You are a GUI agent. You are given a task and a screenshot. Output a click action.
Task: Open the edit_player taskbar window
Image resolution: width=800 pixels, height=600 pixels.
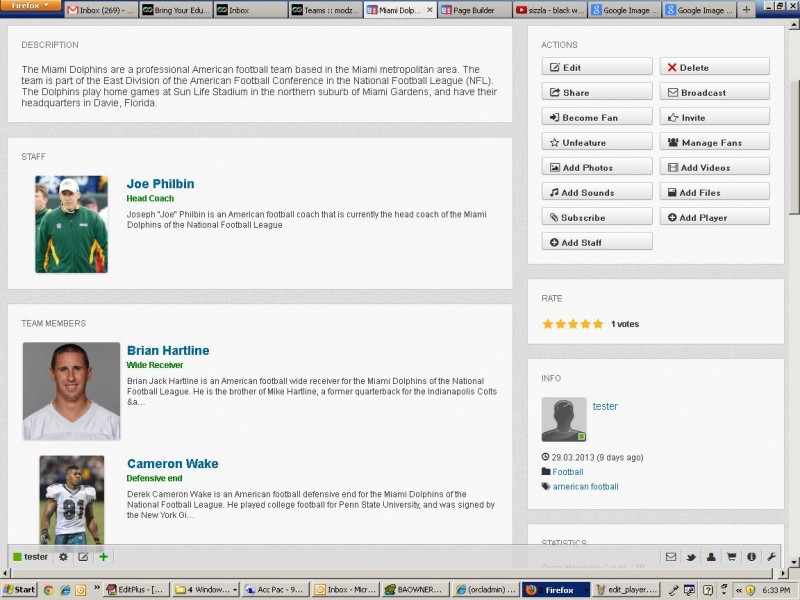[x=627, y=590]
